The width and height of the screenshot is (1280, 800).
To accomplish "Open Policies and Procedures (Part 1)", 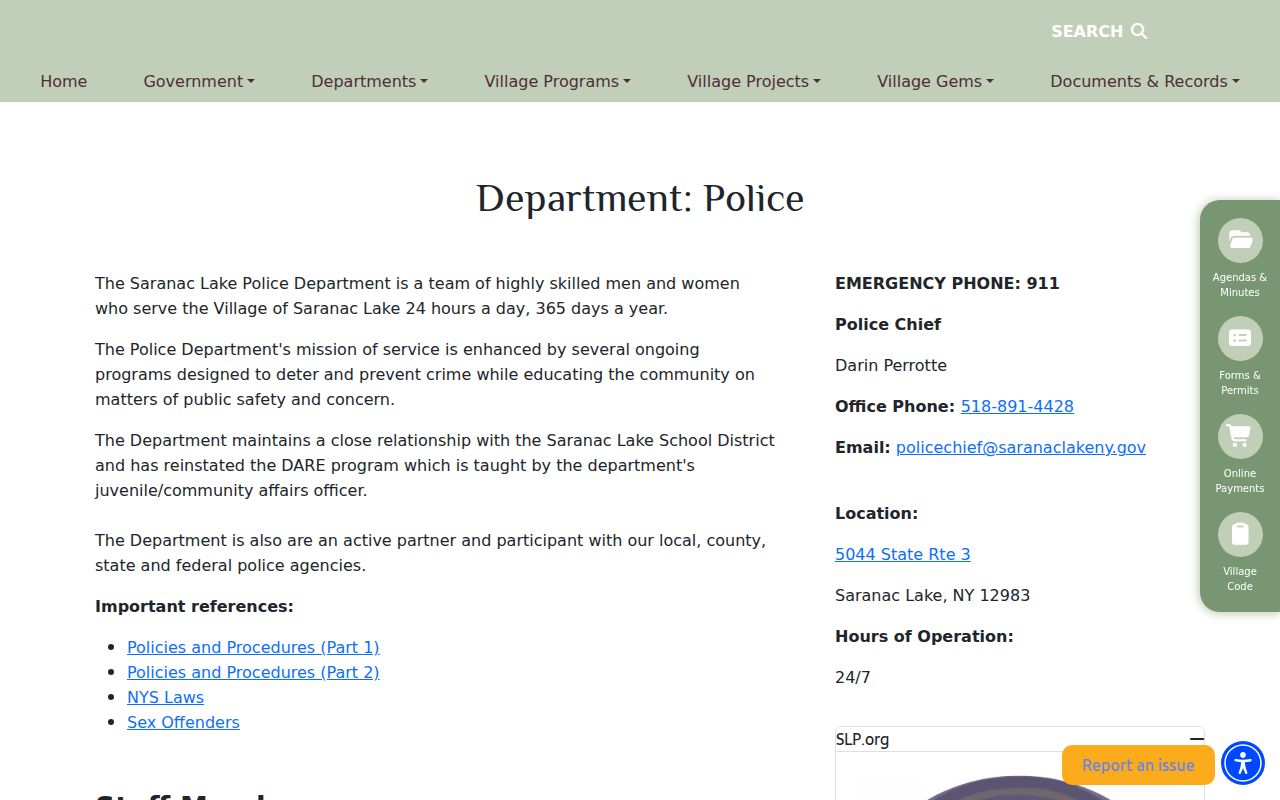I will [x=253, y=647].
